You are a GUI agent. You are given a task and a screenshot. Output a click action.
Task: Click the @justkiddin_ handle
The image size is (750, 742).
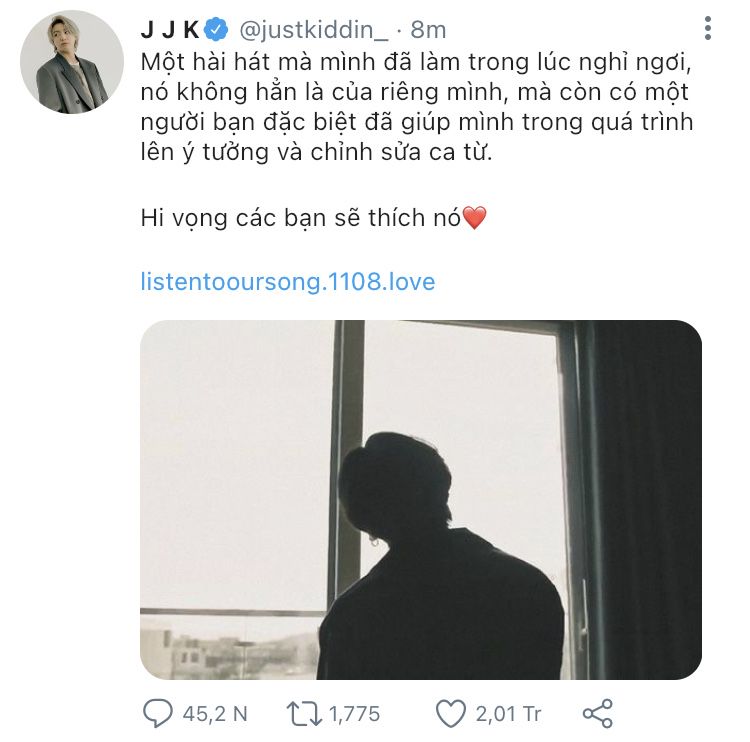[314, 30]
